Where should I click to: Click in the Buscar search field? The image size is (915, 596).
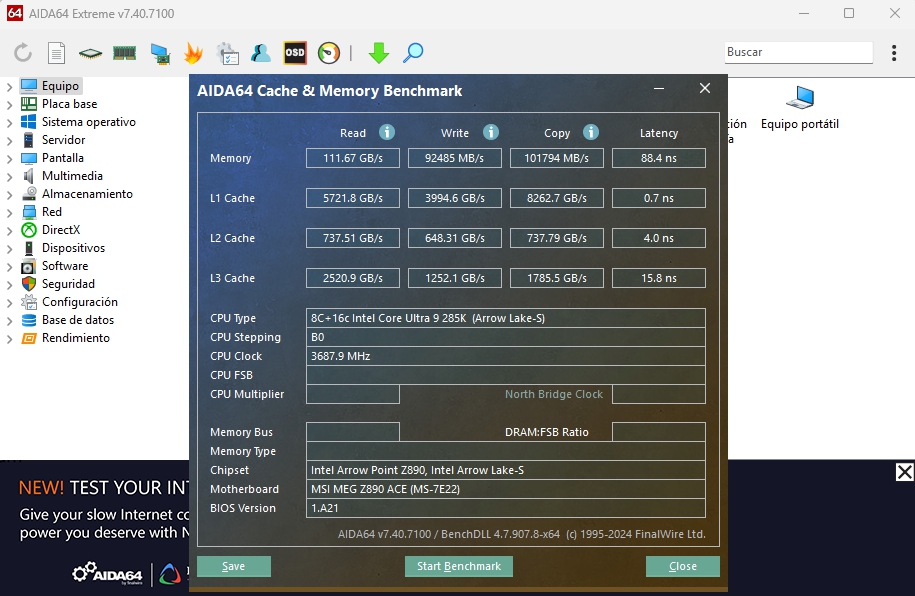(x=798, y=52)
